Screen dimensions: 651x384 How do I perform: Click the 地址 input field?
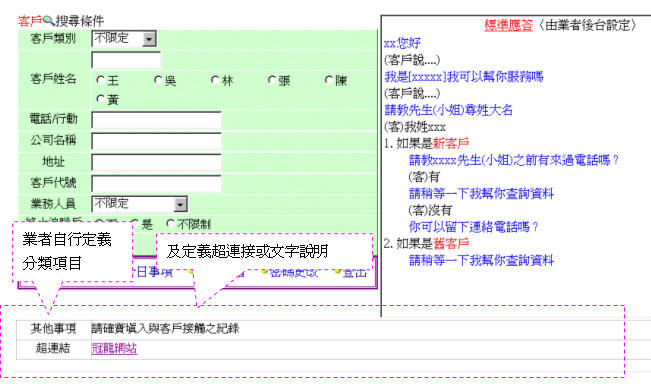(157, 162)
